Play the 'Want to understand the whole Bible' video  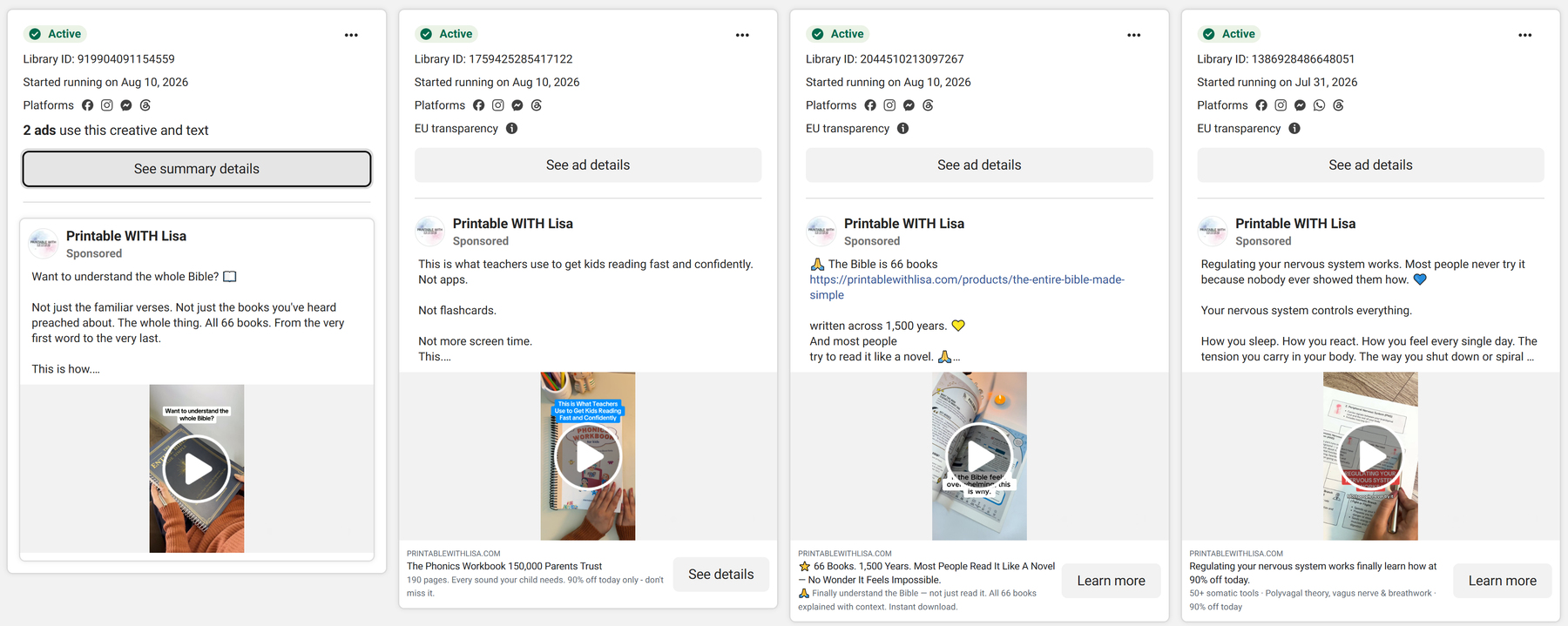click(196, 468)
